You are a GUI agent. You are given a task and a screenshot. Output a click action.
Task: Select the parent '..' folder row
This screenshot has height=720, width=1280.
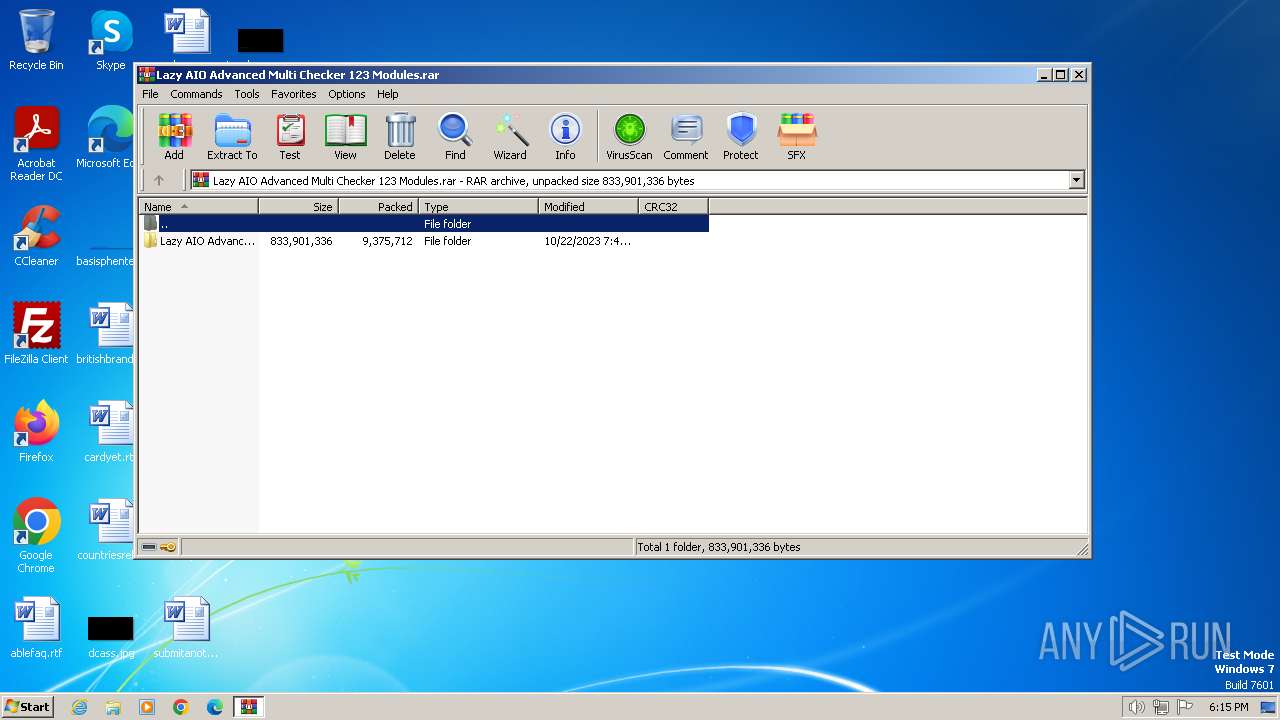(x=424, y=224)
